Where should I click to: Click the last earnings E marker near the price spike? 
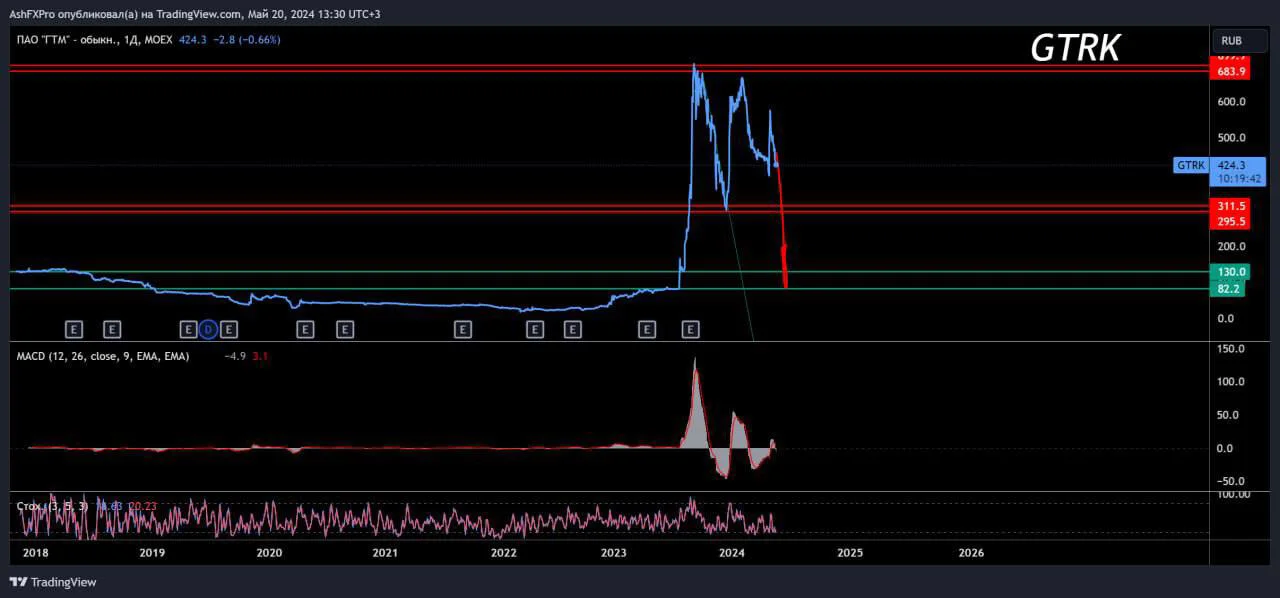click(690, 328)
